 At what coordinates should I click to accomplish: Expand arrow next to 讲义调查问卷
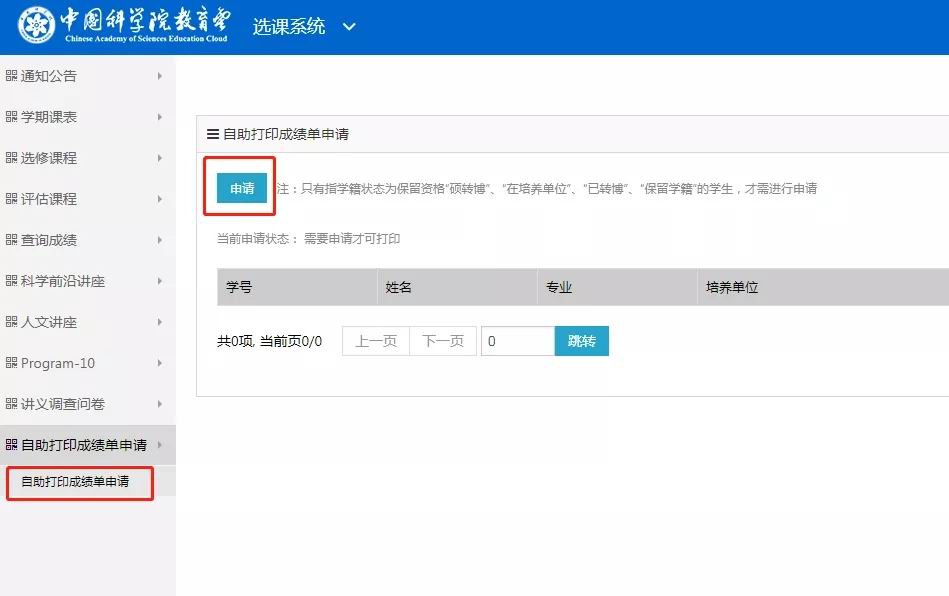160,404
